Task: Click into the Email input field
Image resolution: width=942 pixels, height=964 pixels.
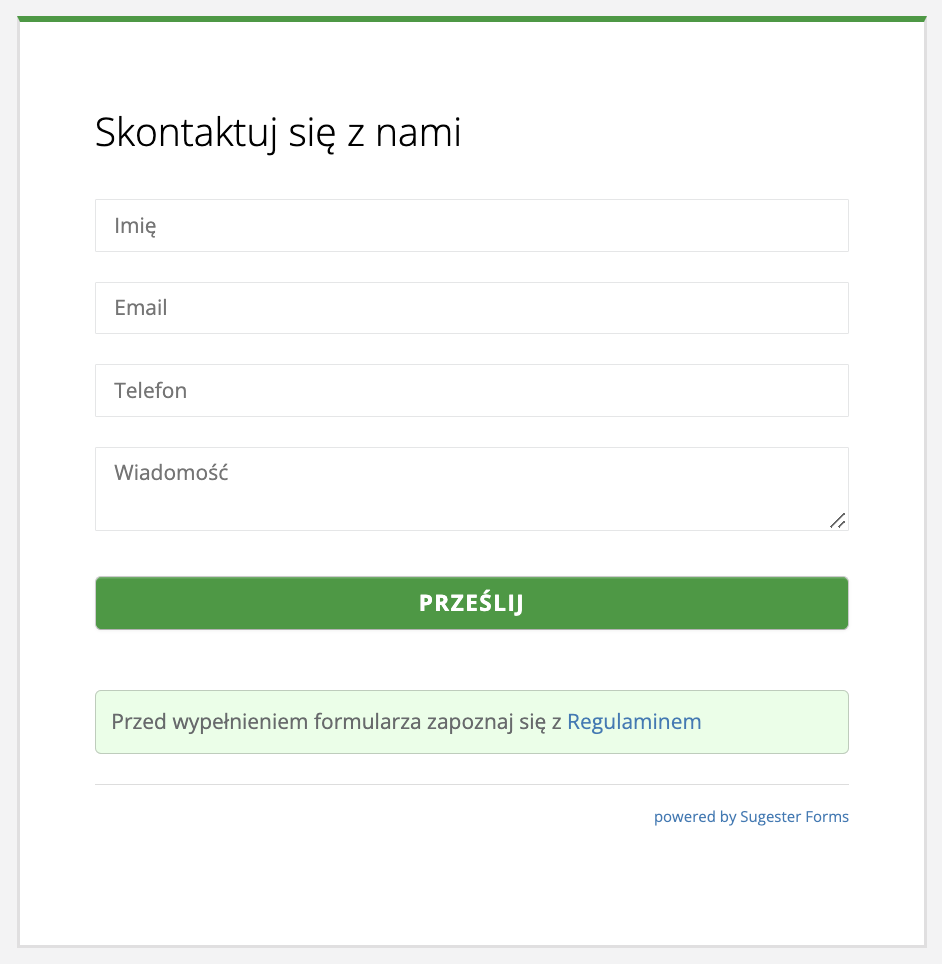Action: [x=471, y=308]
